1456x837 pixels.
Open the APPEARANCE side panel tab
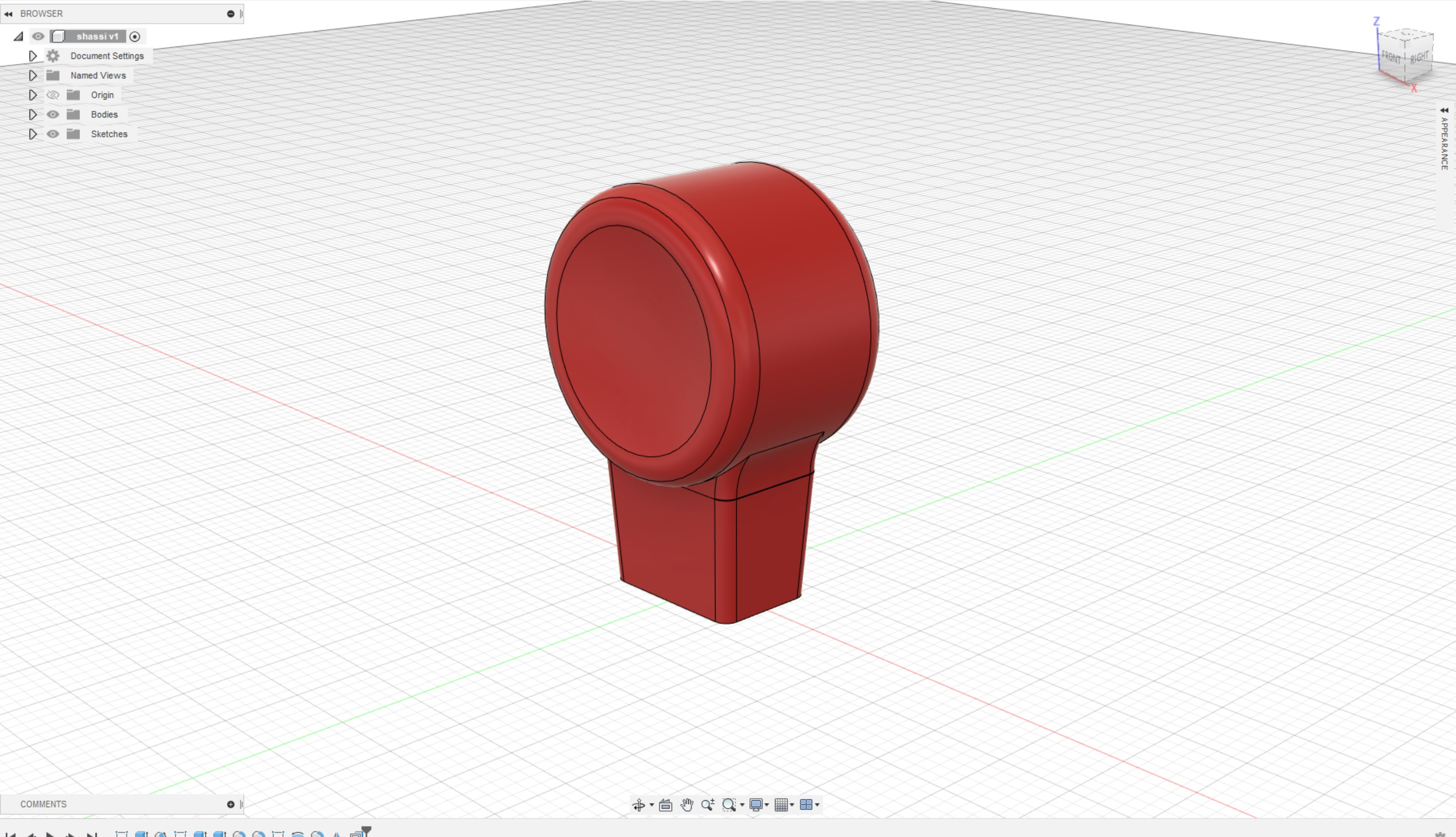coord(1444,139)
